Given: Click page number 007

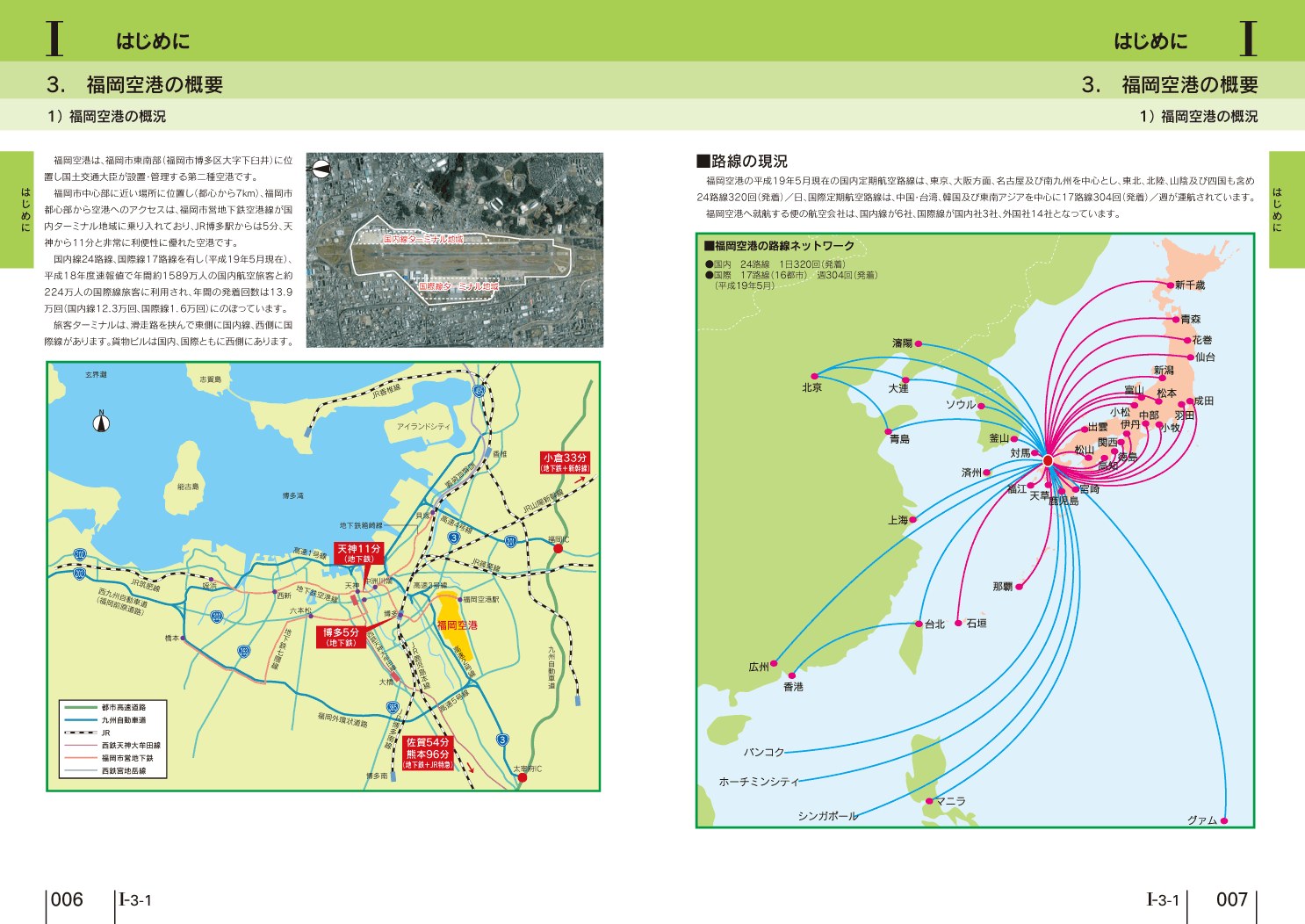Looking at the screenshot, I should tap(1232, 899).
